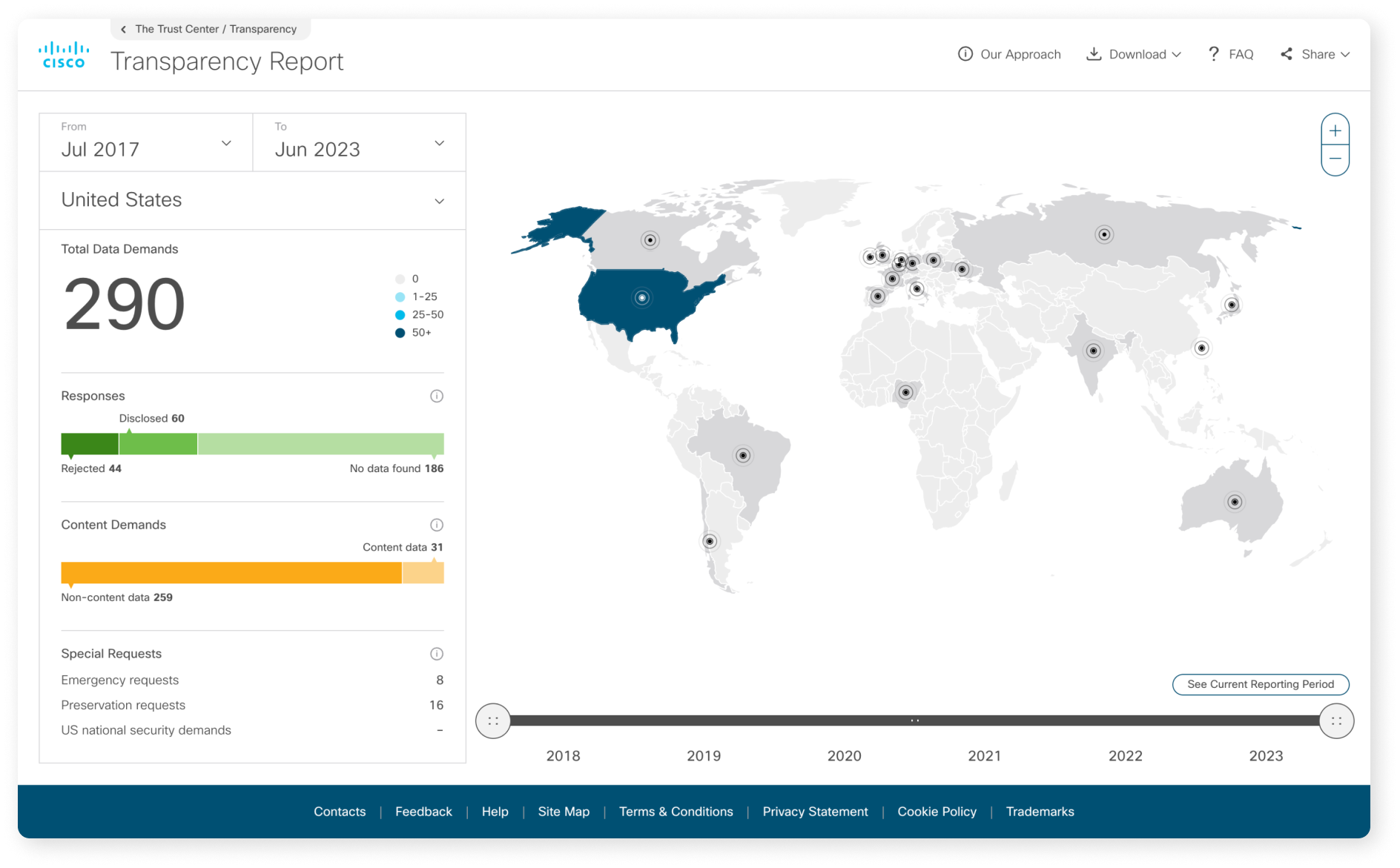The height and width of the screenshot is (868, 1400).
Task: Click the Special Requests info icon
Action: 437,653
